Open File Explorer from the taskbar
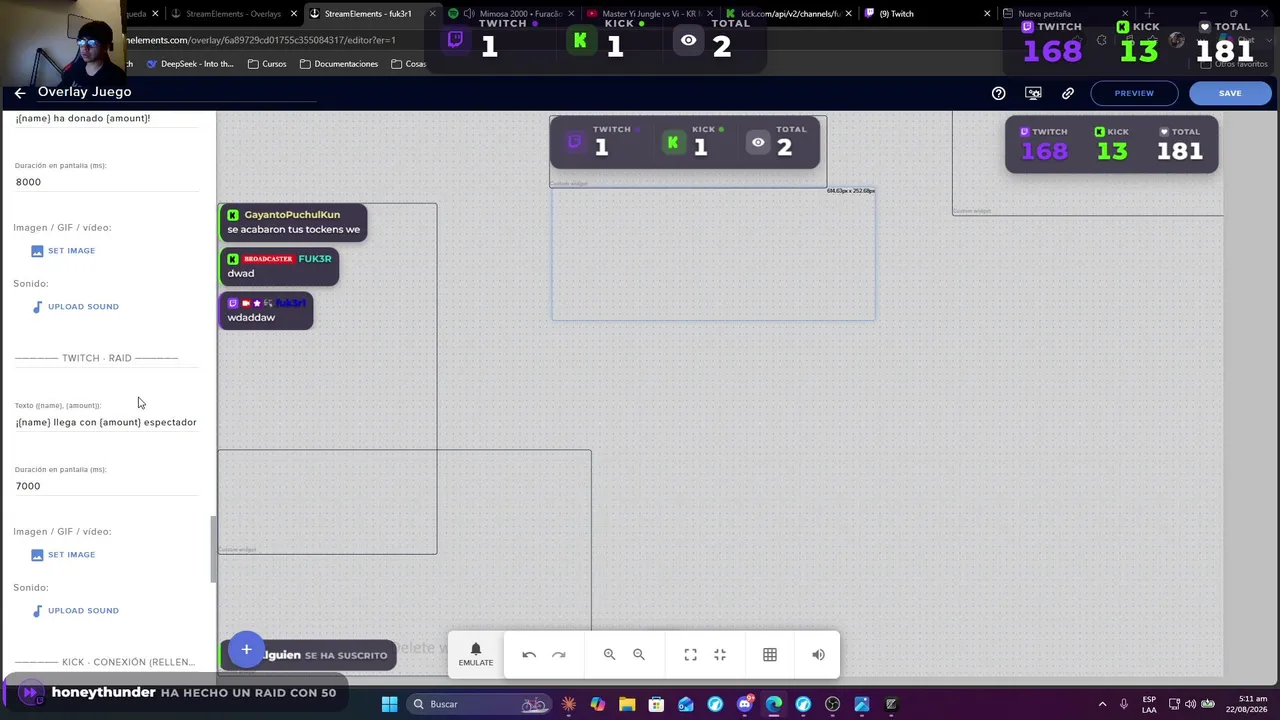 [627, 705]
